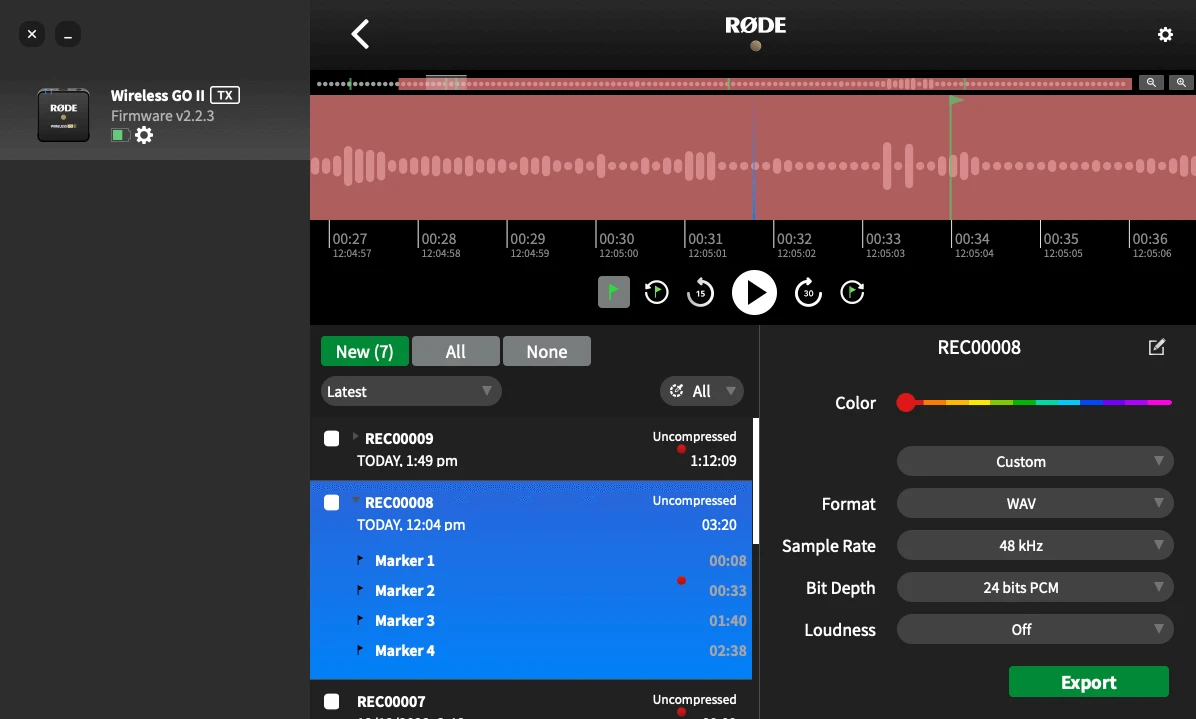Click the overview waveform strip above the timeline
The height and width of the screenshot is (719, 1196).
pyautogui.click(x=723, y=83)
